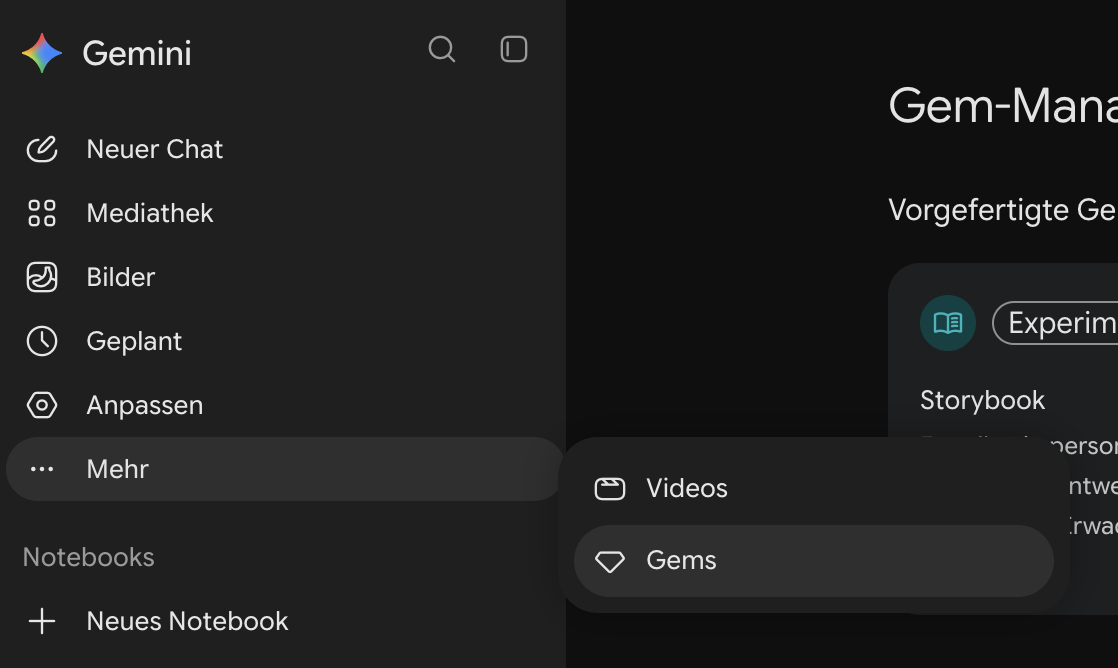
Task: Click the Gemini title text
Action: pos(137,53)
